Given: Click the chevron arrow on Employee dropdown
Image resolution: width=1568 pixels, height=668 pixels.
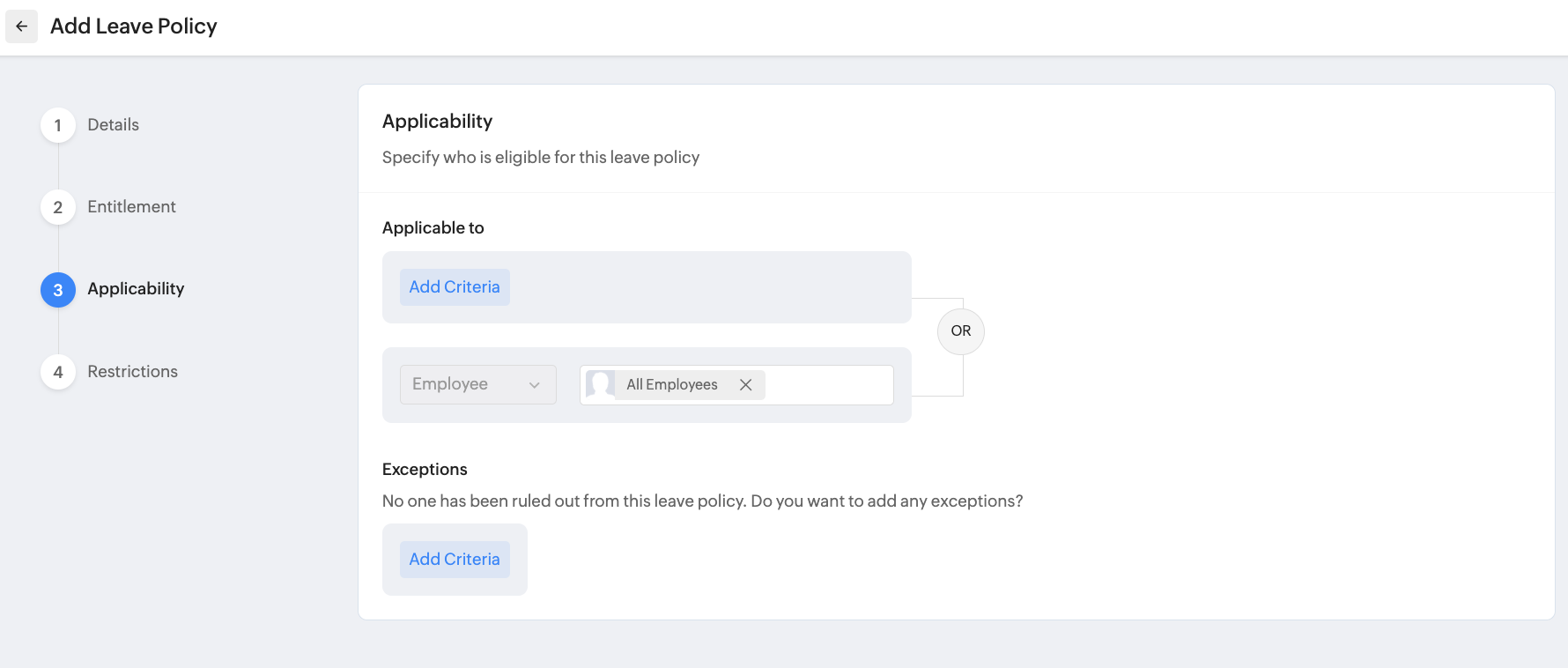Looking at the screenshot, I should tap(534, 385).
